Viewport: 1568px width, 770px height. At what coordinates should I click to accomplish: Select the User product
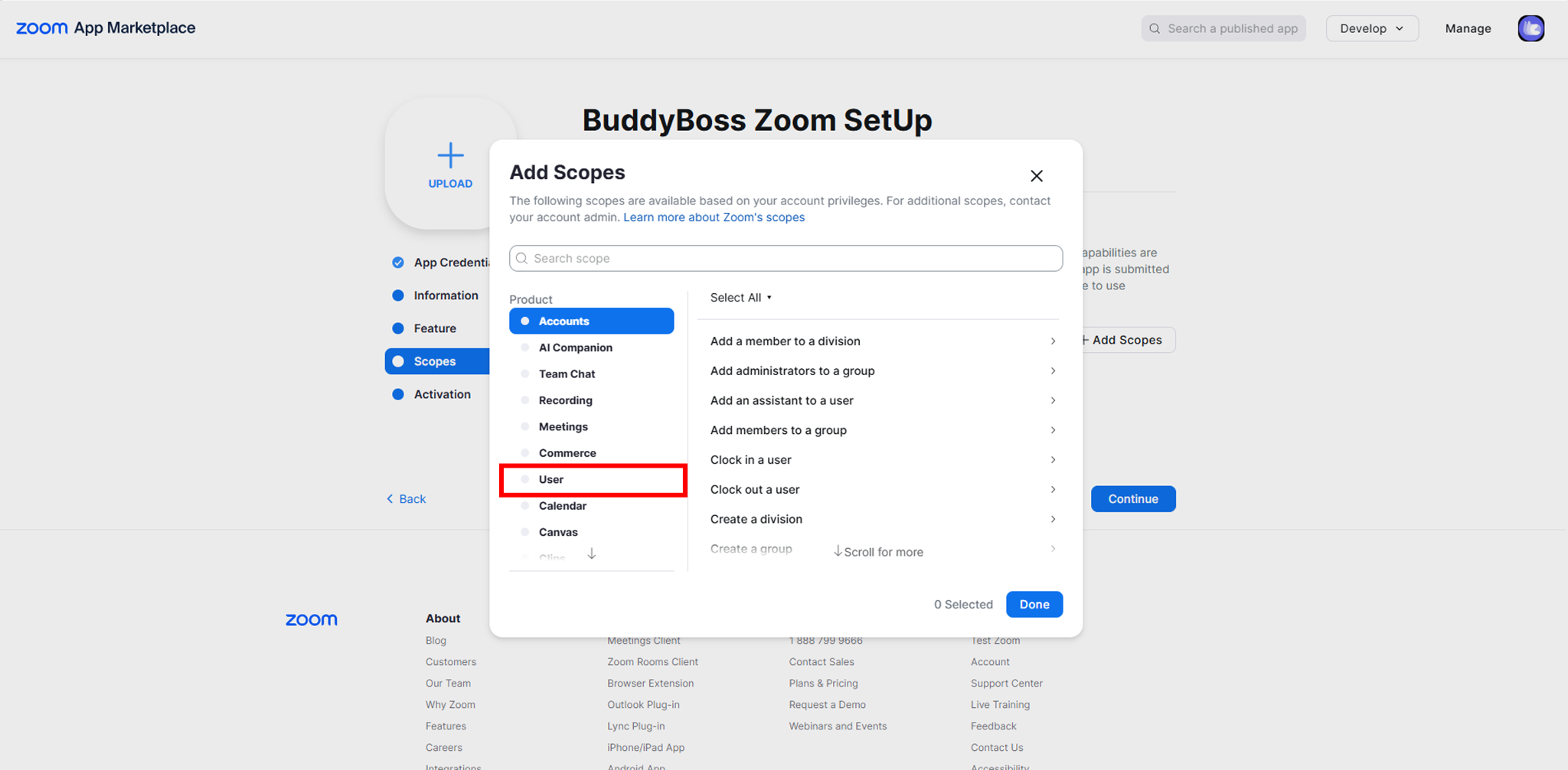pos(592,480)
